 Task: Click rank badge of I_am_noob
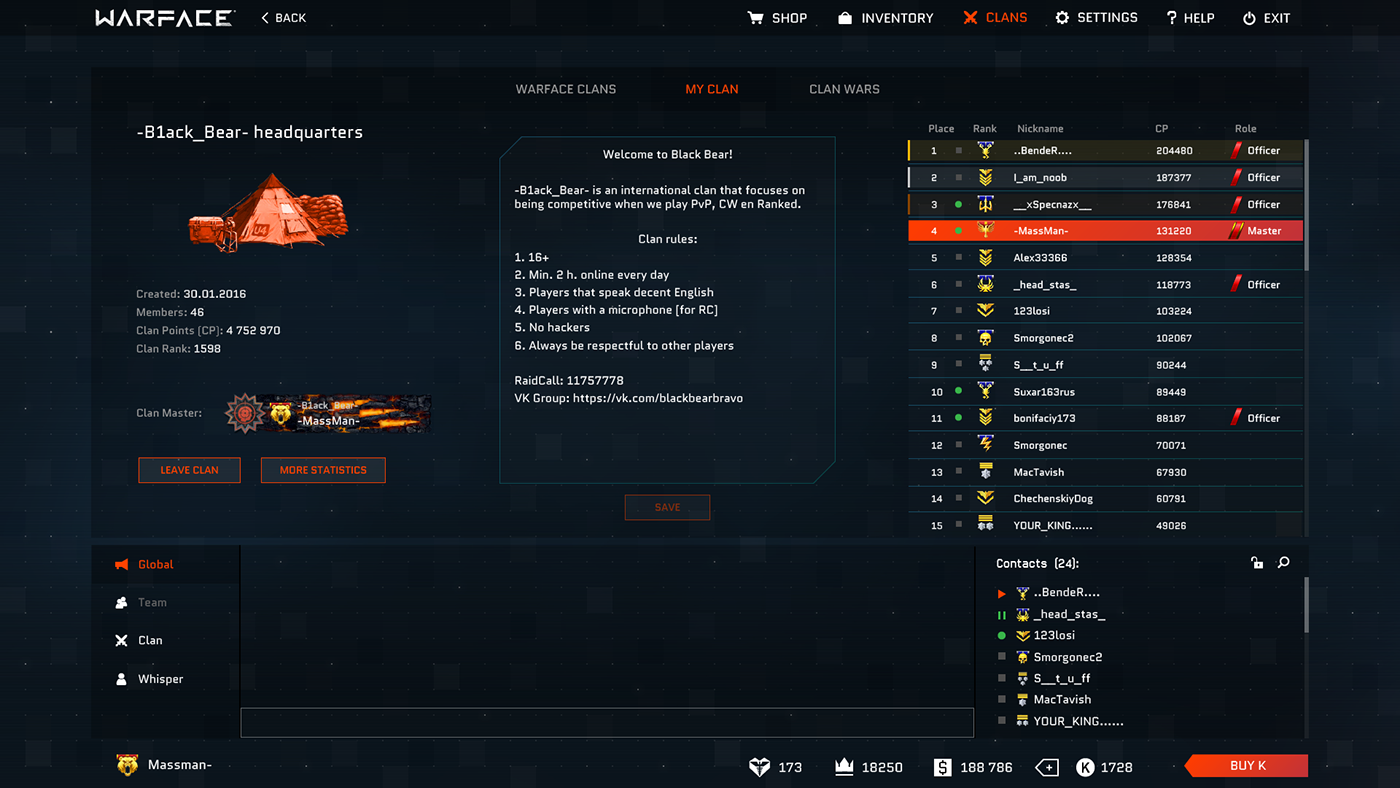coord(985,178)
